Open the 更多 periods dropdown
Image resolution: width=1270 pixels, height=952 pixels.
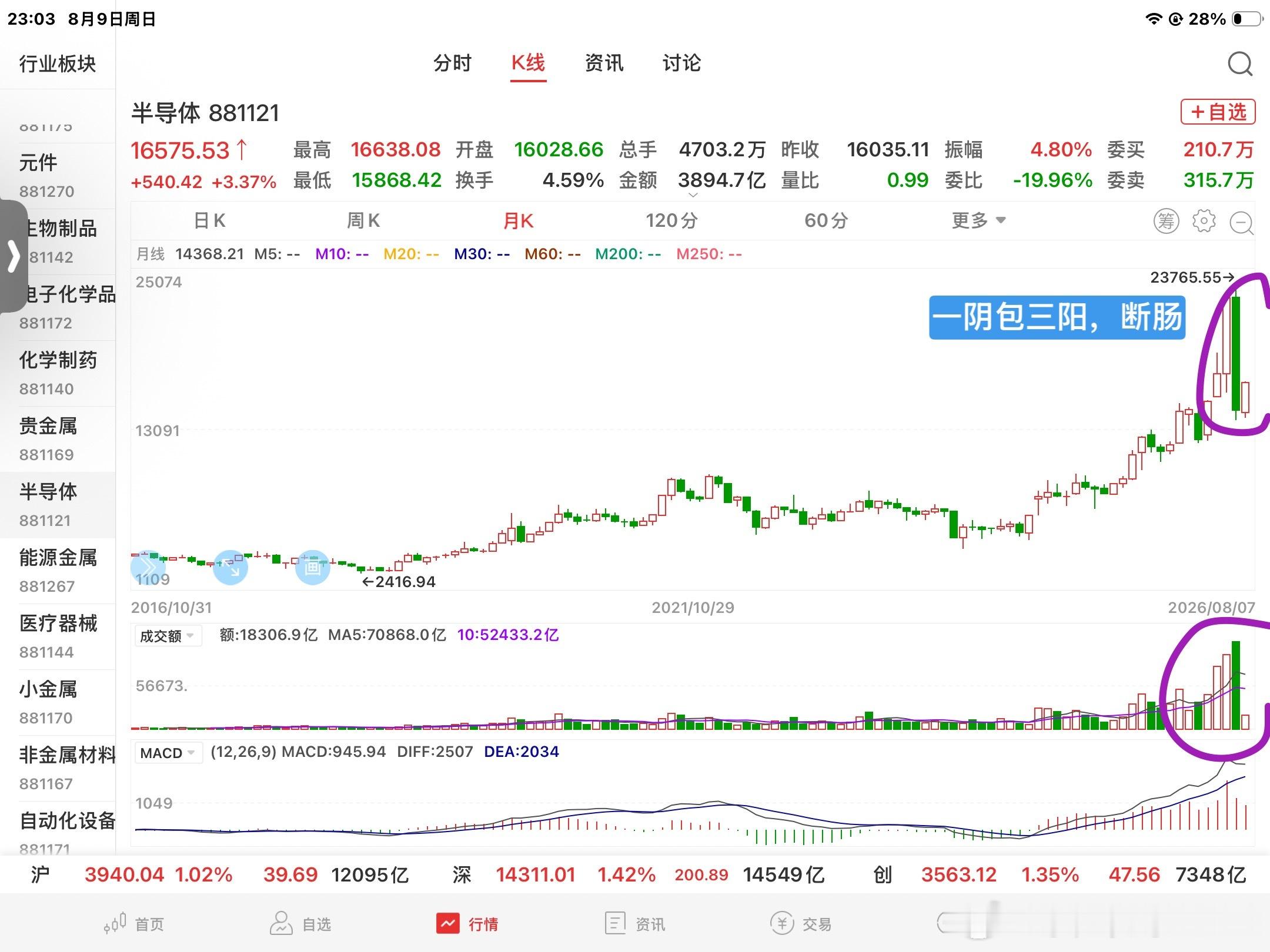[x=979, y=221]
